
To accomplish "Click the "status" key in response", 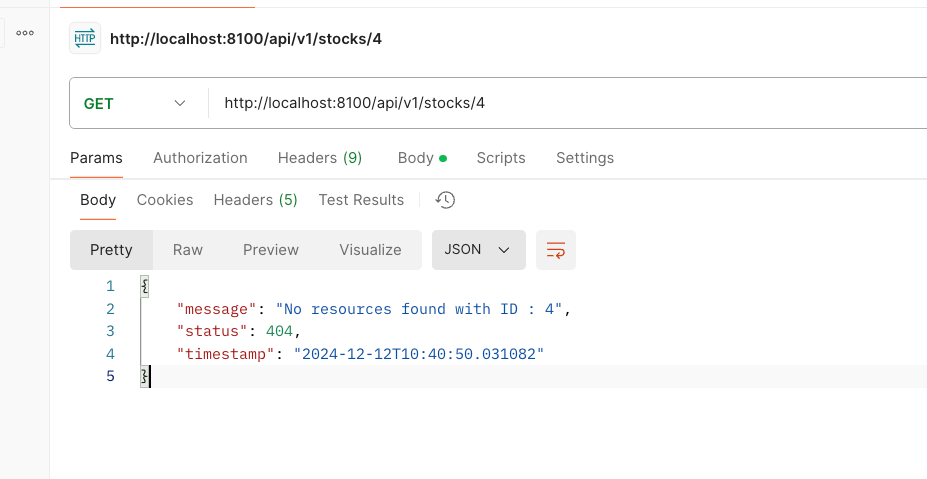I will coord(212,331).
